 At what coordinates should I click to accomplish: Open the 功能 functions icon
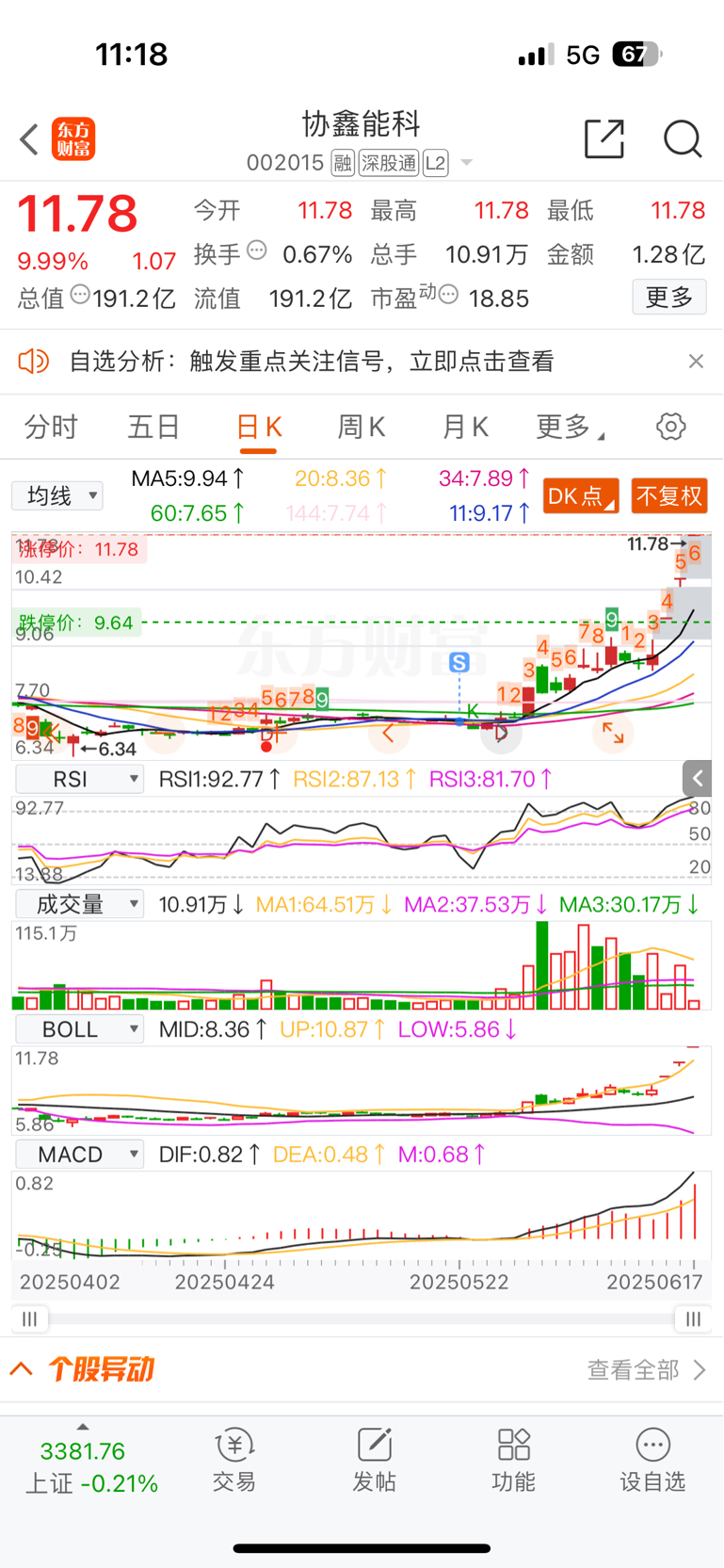(513, 1460)
